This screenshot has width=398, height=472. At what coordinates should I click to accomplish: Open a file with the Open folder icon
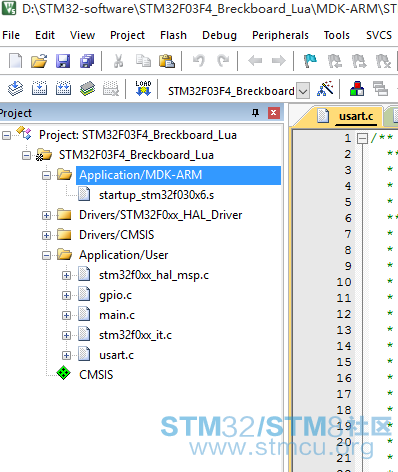[x=39, y=61]
